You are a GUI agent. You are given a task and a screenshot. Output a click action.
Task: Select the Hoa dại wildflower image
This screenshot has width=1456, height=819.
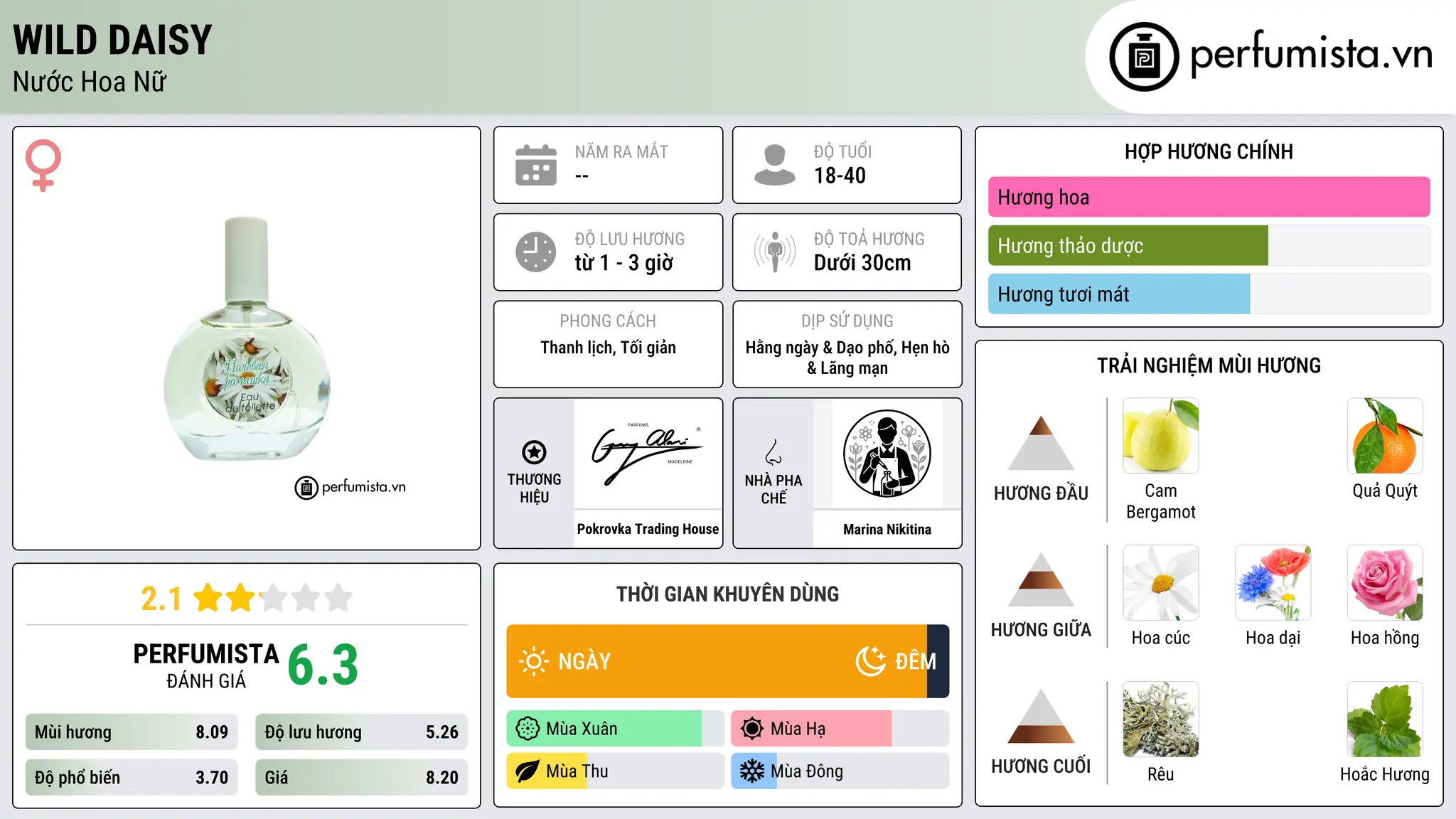point(1273,583)
